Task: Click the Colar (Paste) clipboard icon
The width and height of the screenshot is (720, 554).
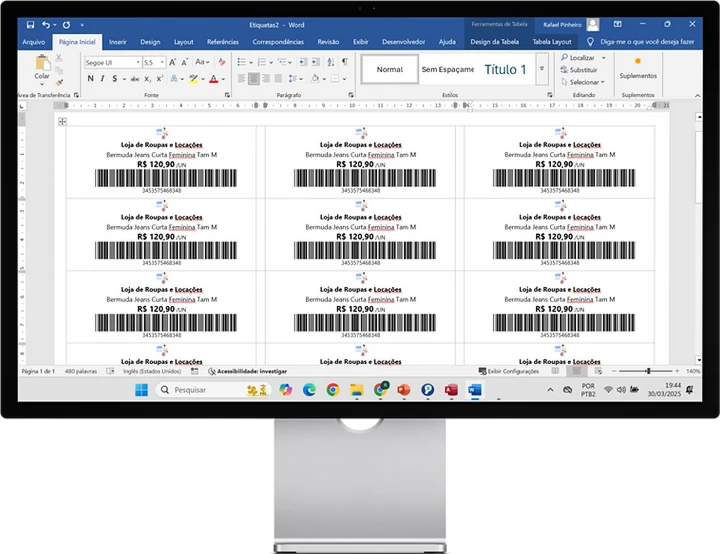Action: pos(41,63)
